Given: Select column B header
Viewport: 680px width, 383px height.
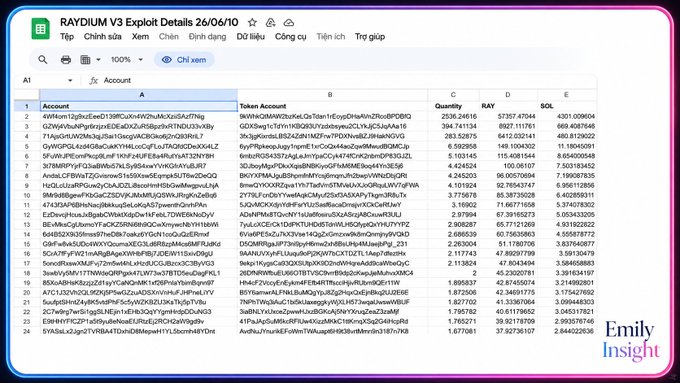Looking at the screenshot, I should pos(333,95).
